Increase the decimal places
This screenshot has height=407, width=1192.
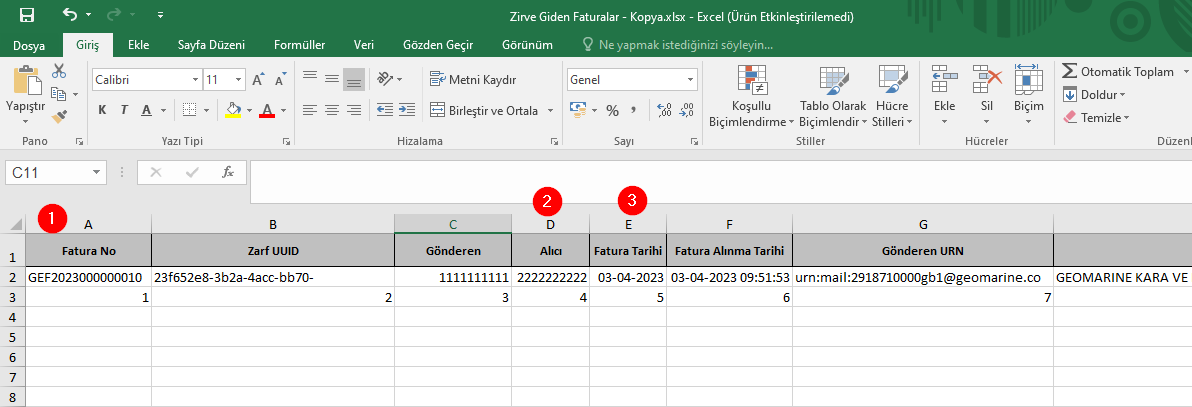664,110
